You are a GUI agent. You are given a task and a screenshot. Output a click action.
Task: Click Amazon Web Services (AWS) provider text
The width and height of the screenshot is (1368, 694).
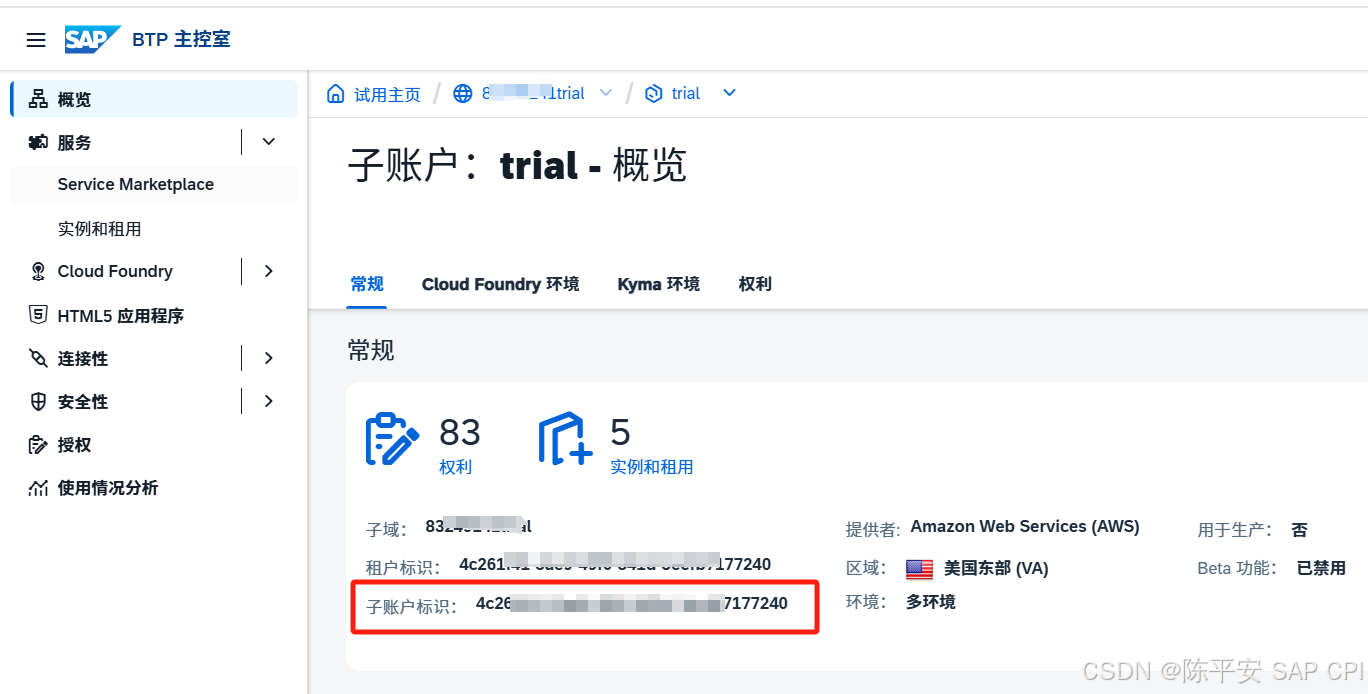[1025, 527]
